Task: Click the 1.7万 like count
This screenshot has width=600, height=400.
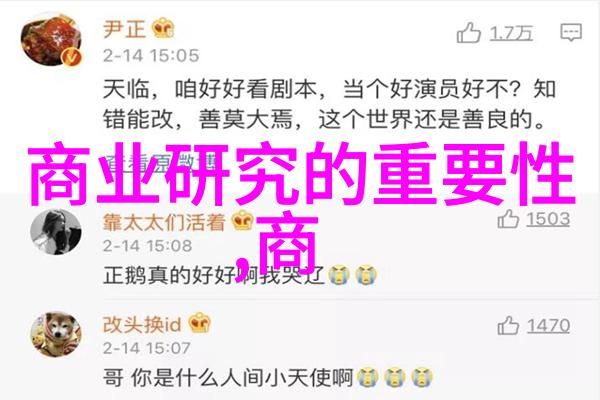Action: tap(511, 33)
